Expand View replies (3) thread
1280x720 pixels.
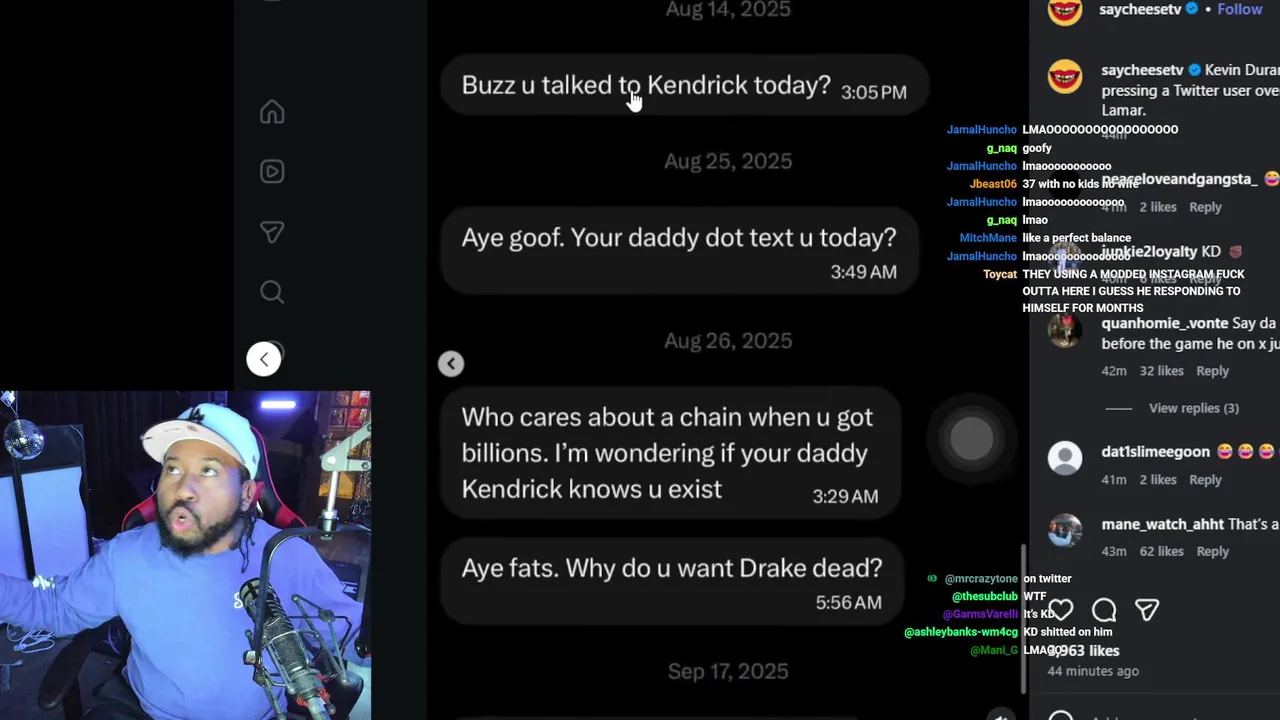coord(1194,408)
